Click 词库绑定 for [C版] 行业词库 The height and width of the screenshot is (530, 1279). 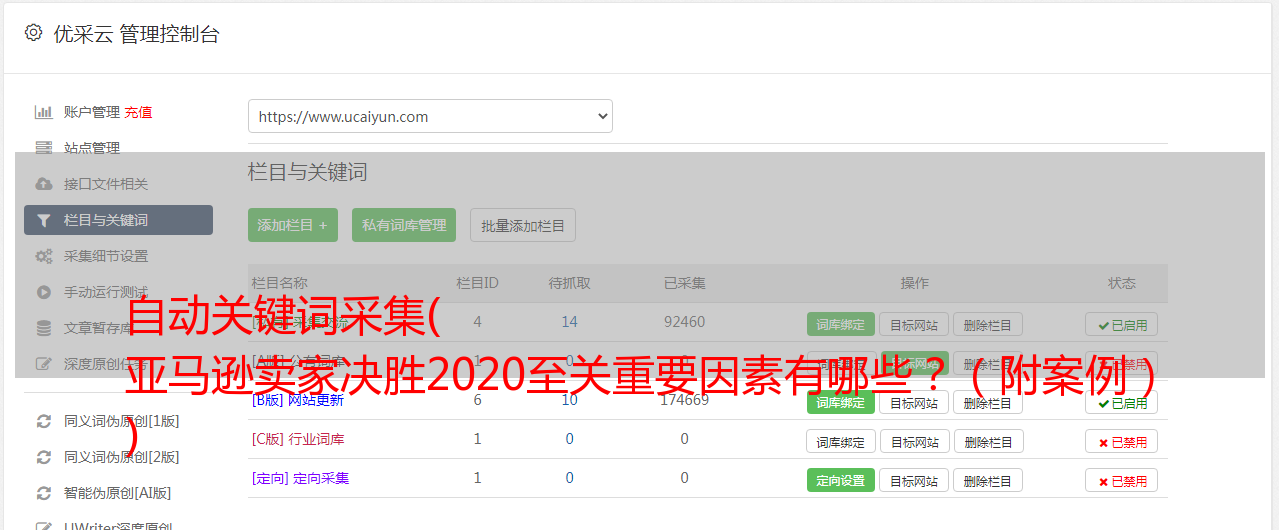coord(841,441)
